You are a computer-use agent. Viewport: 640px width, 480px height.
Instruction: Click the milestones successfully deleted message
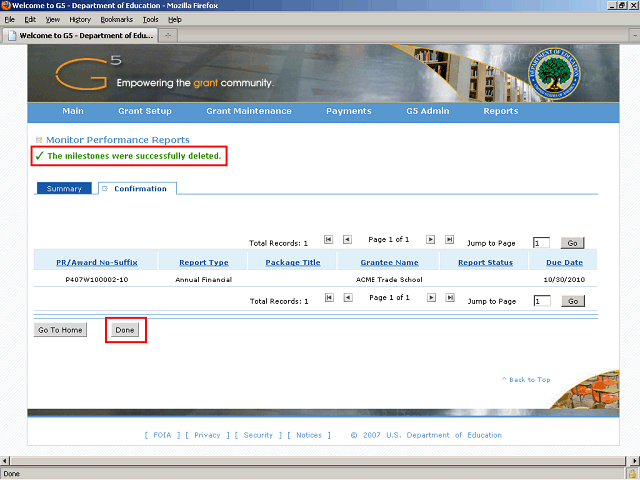pyautogui.click(x=134, y=156)
